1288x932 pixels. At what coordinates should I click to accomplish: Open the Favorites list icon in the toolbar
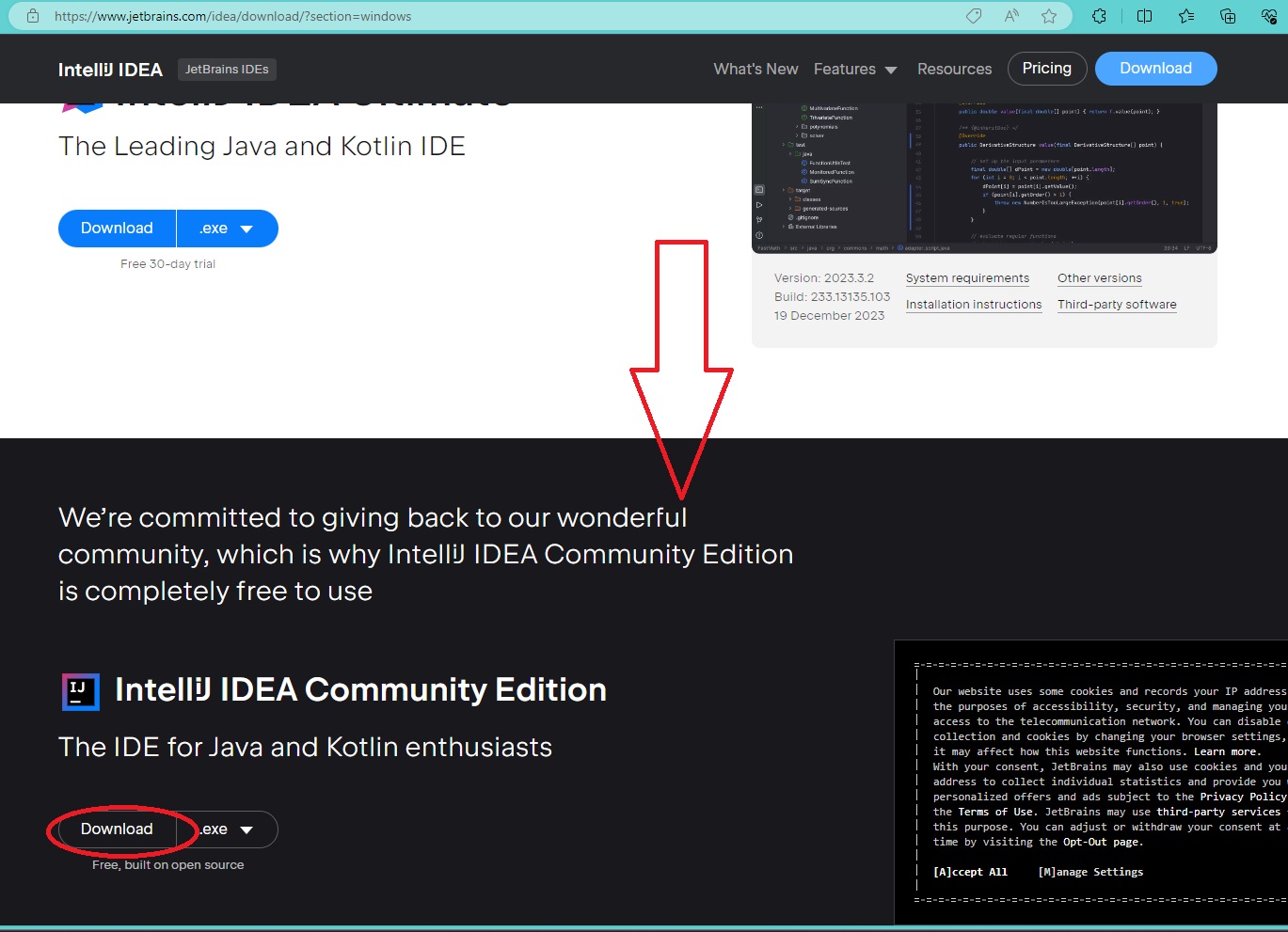coord(1185,16)
